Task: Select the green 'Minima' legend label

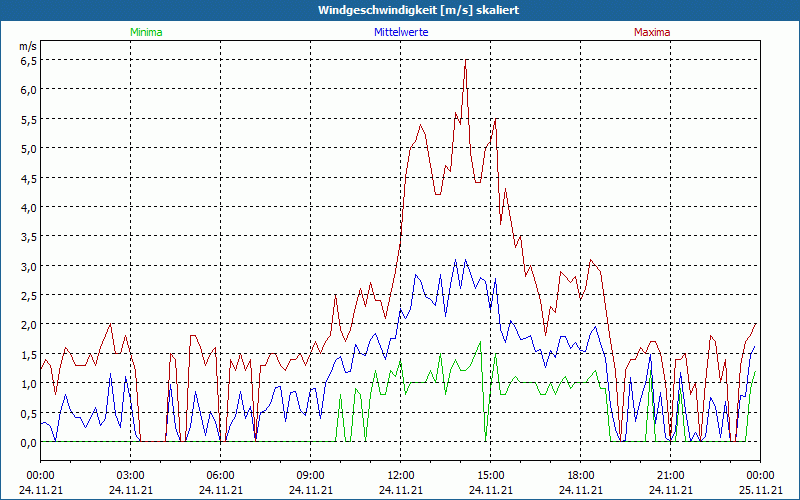Action: point(146,32)
